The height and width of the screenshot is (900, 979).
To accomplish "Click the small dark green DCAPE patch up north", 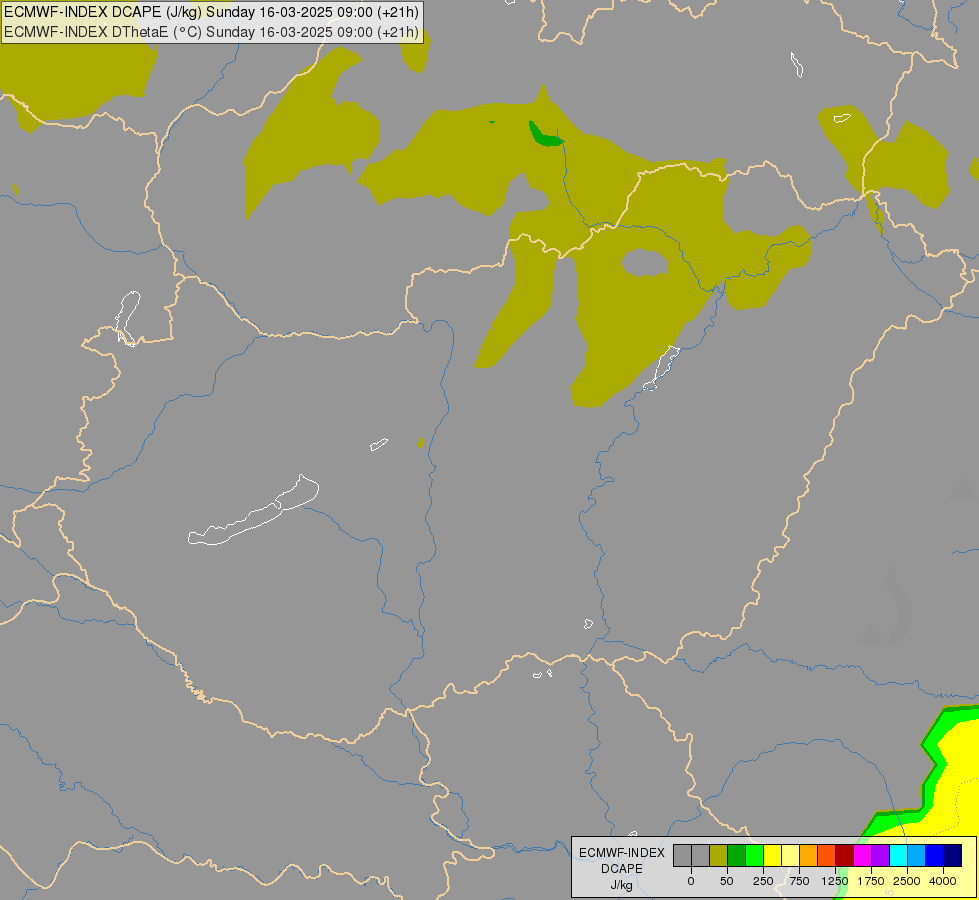I will [546, 135].
